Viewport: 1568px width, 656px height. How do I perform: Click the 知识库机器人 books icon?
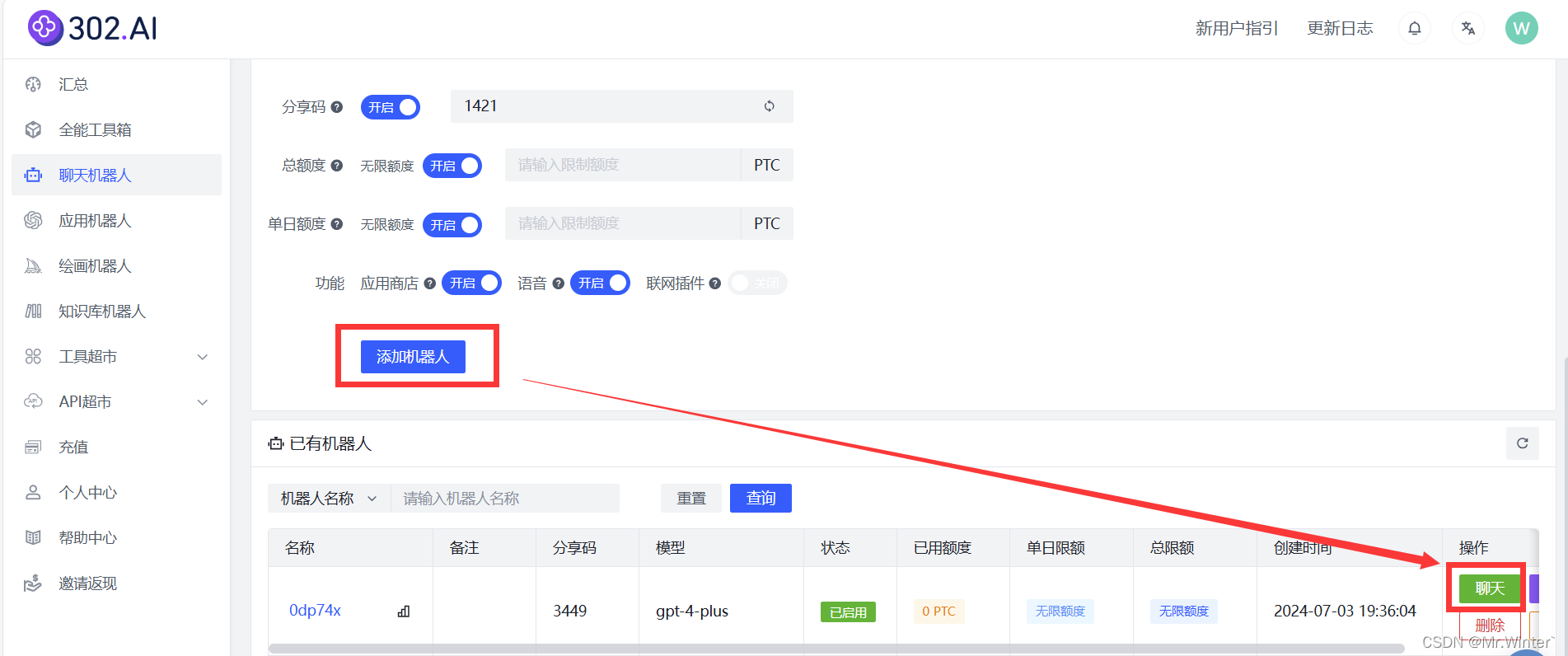(x=33, y=311)
